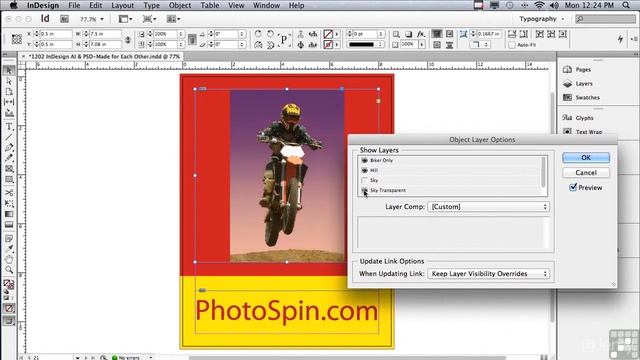Click the fill color swatch in control bar
This screenshot has height=360, width=640.
[328, 34]
